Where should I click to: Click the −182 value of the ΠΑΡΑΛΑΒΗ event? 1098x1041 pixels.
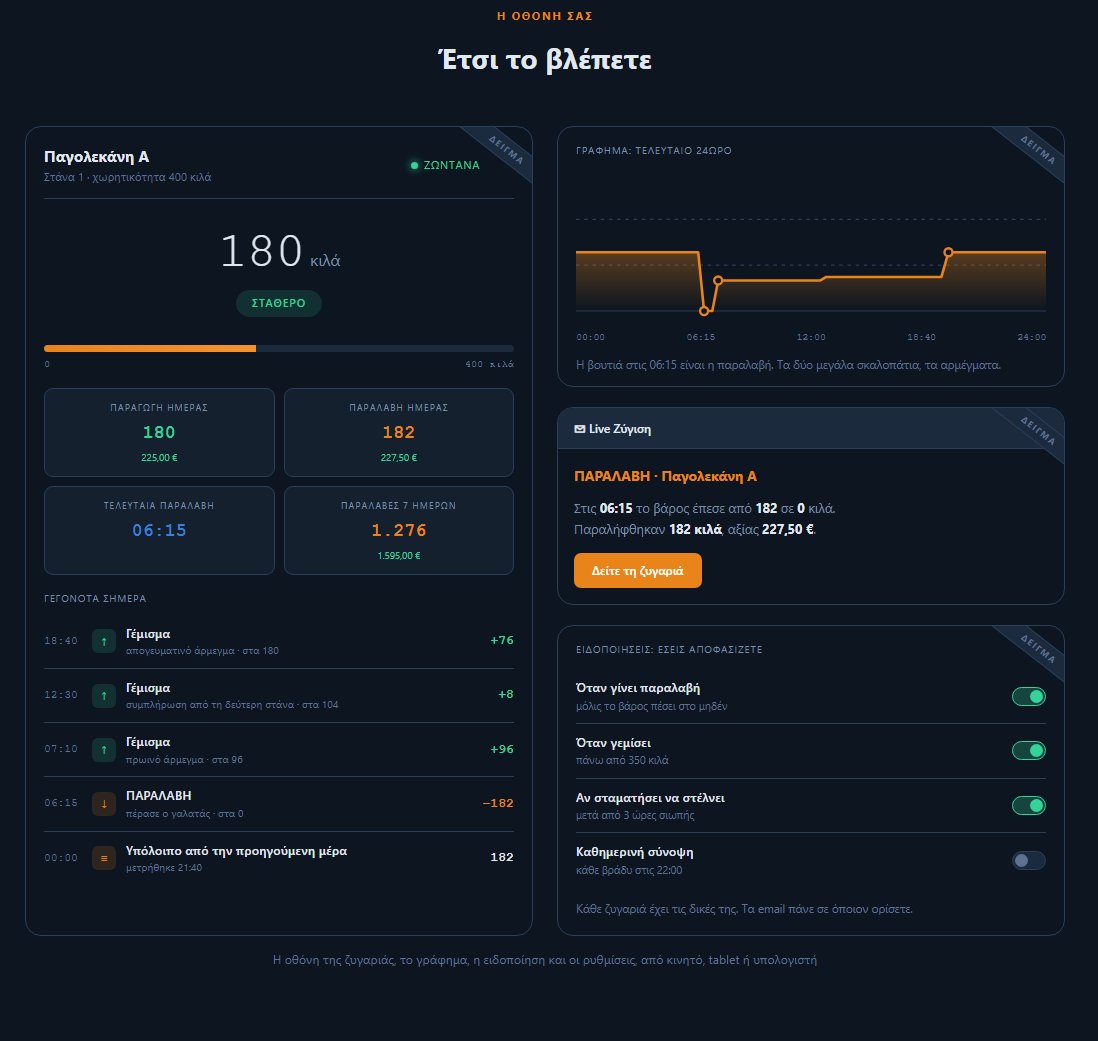click(x=498, y=803)
